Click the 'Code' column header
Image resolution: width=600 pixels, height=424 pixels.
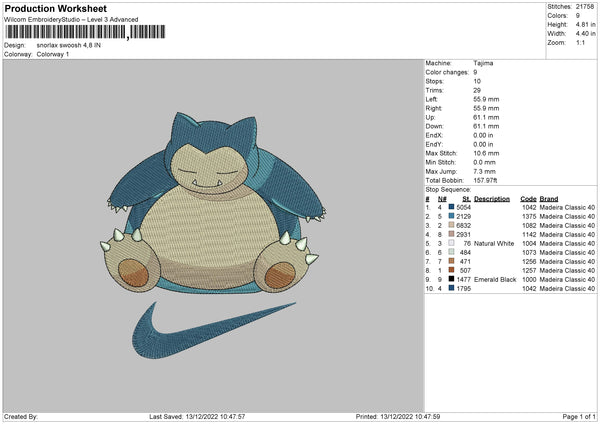[x=528, y=199]
